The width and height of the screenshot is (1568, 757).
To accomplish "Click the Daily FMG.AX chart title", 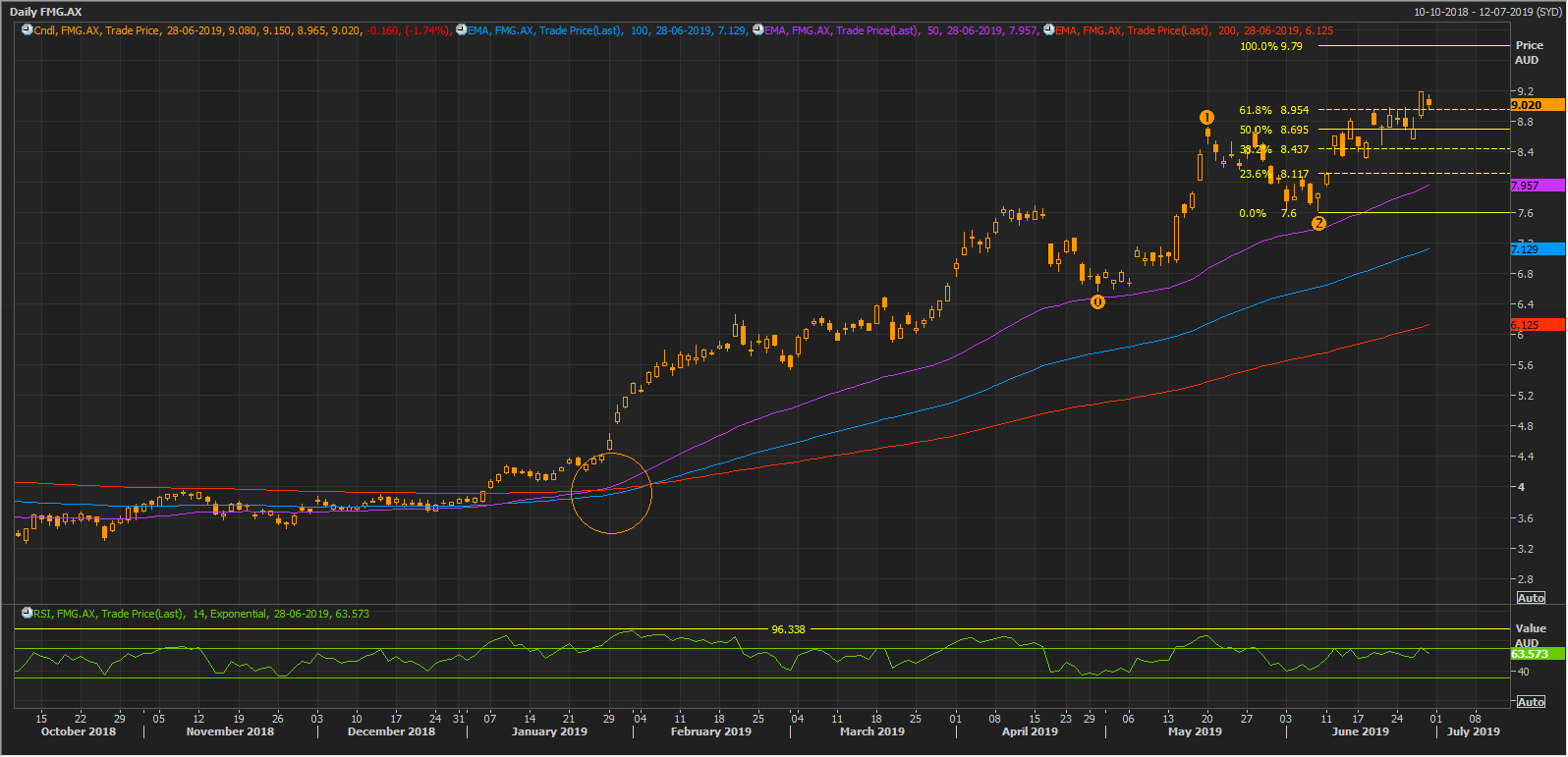I will (x=46, y=12).
